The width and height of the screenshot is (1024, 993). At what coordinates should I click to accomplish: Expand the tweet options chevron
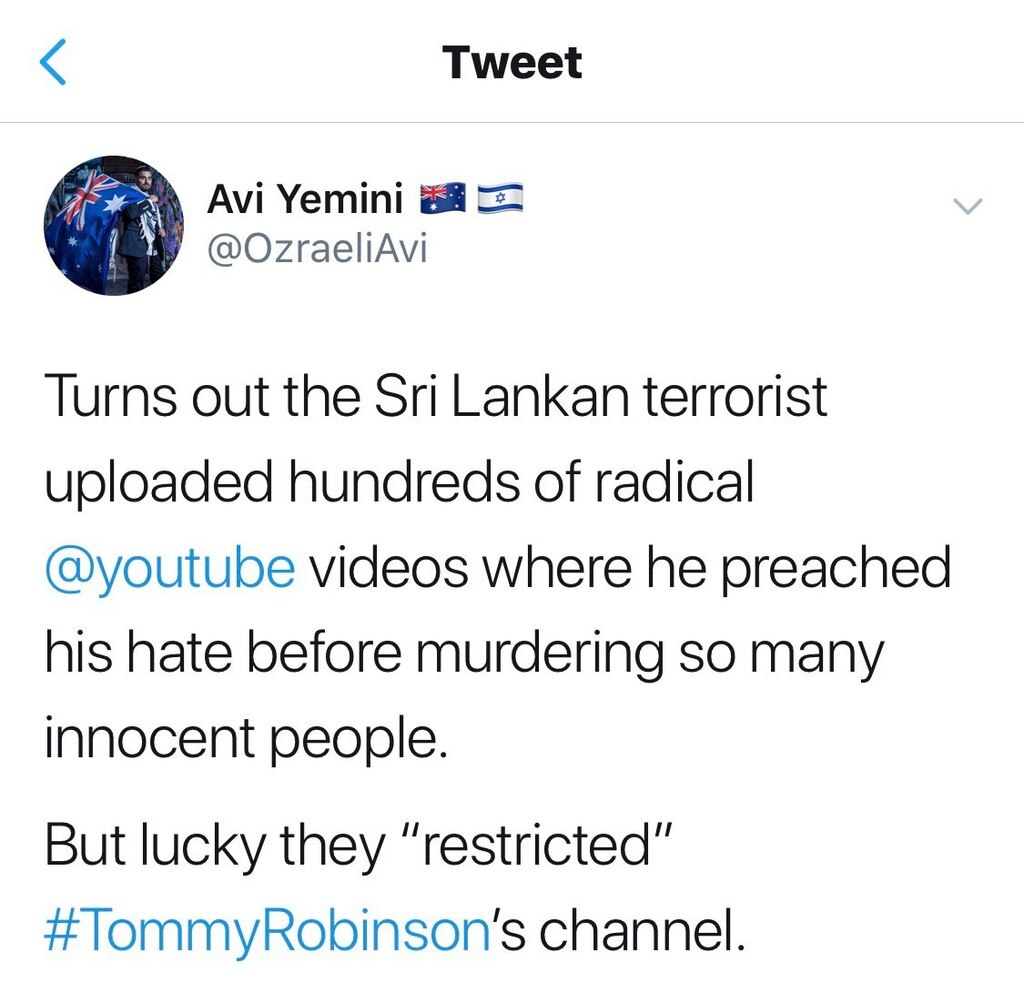pos(968,207)
